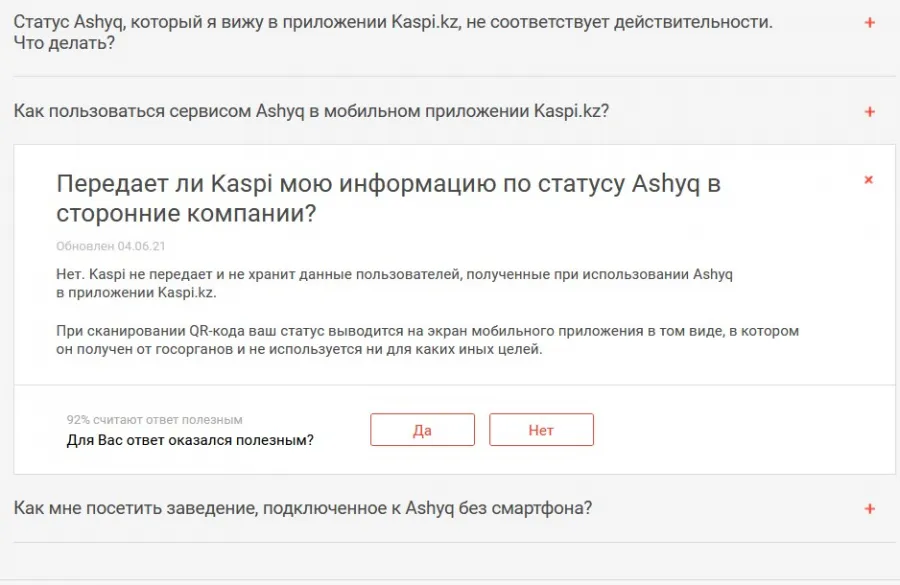Screen dimensions: 900x585
Task: Click plus icon next to 'Как мне посетить заведение'
Action: point(870,509)
